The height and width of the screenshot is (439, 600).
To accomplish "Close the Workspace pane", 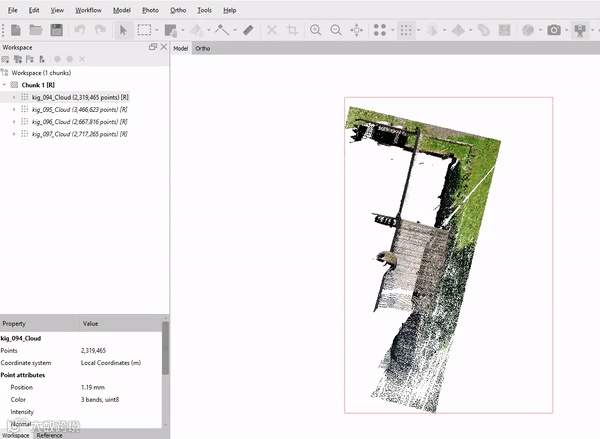I will coord(163,47).
